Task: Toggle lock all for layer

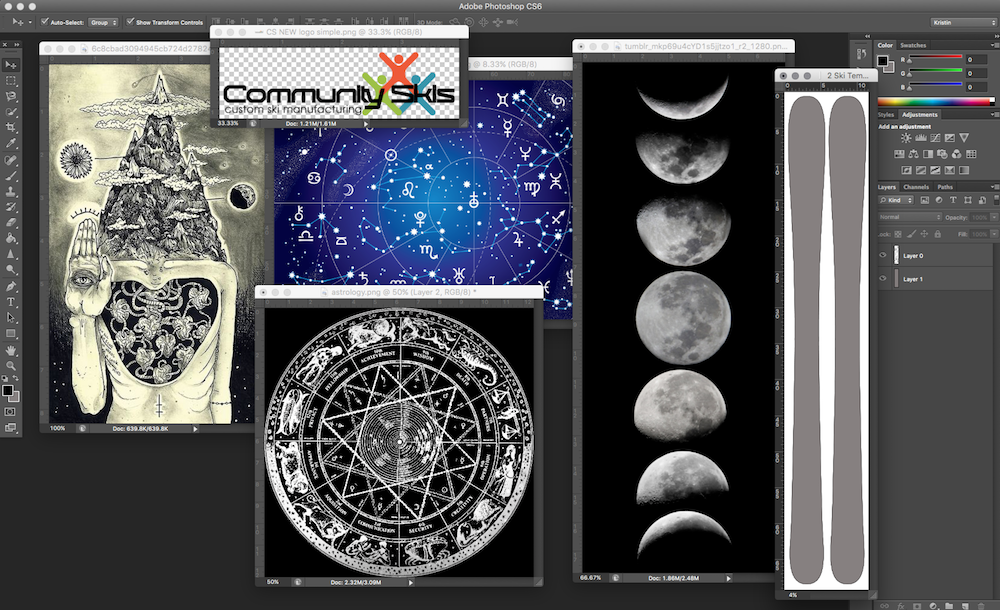Action: pyautogui.click(x=938, y=234)
